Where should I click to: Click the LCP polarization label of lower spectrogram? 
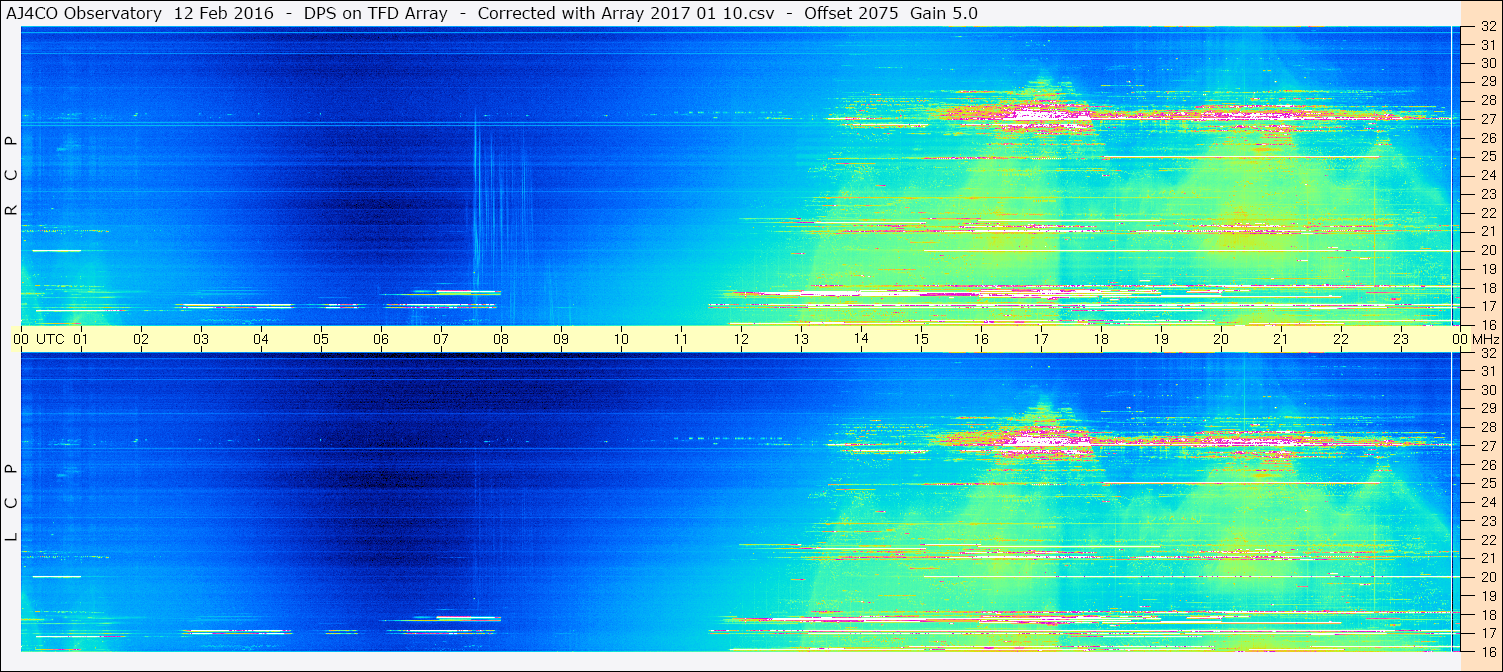pos(11,502)
